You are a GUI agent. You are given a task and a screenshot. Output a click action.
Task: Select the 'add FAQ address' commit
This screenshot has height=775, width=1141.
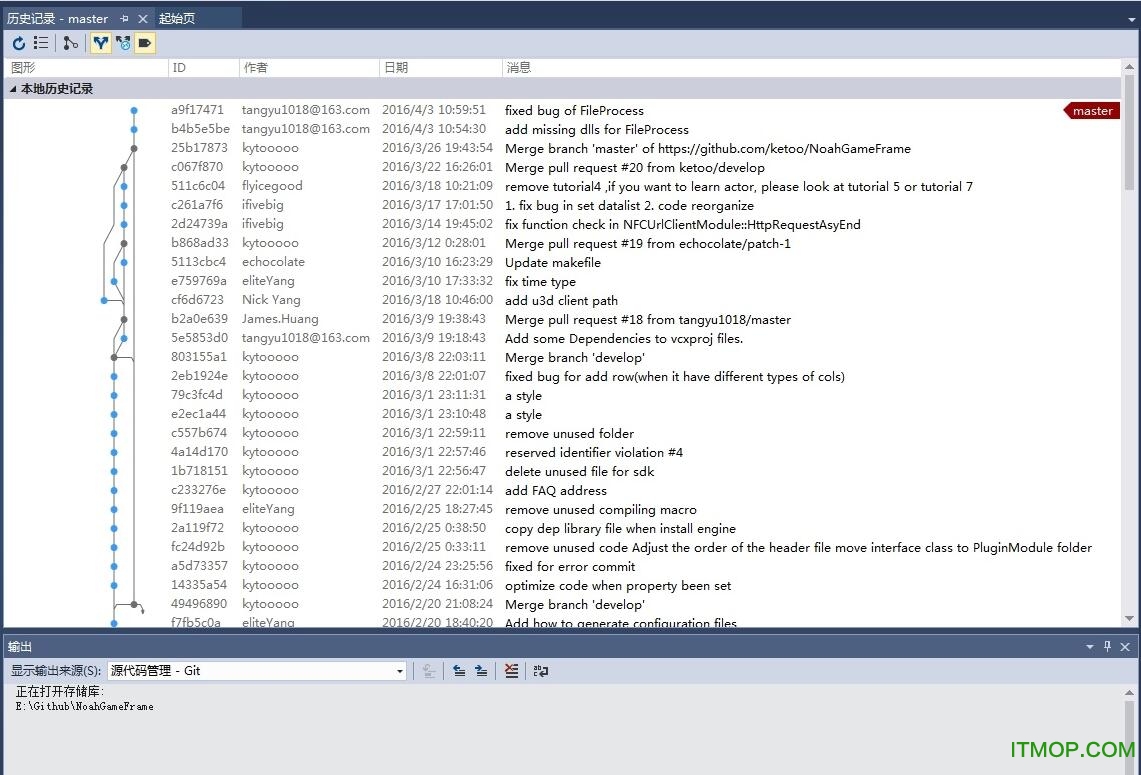562,490
